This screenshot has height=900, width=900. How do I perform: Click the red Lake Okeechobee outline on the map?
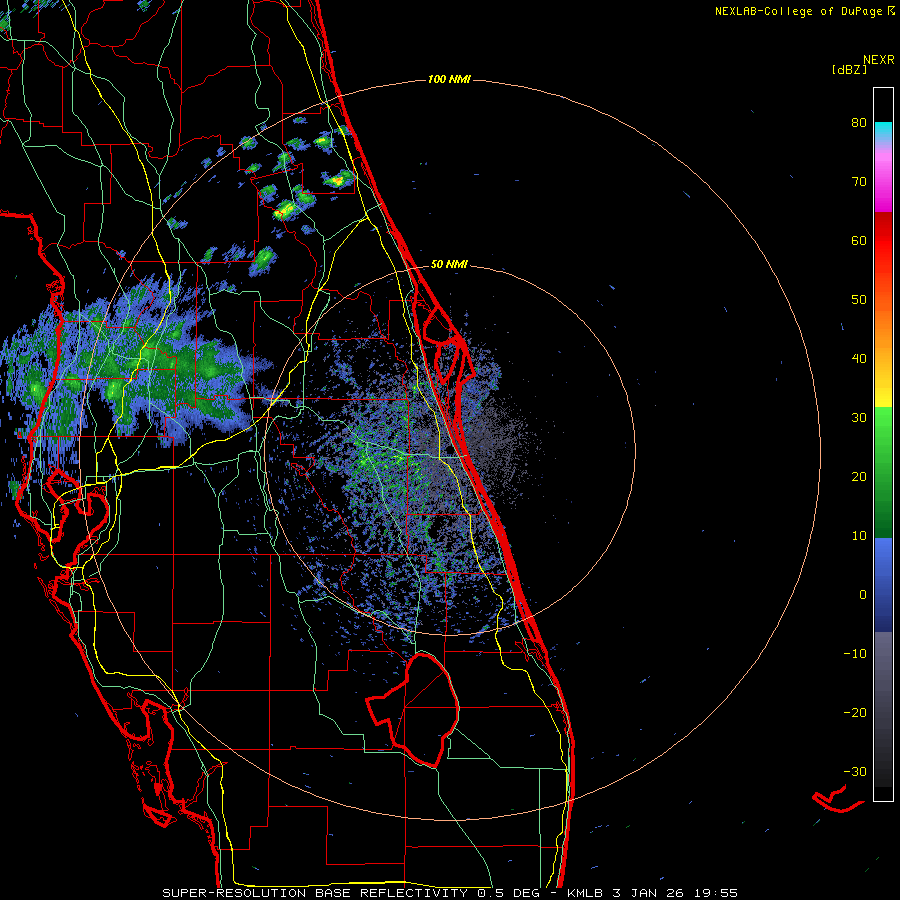(x=414, y=710)
